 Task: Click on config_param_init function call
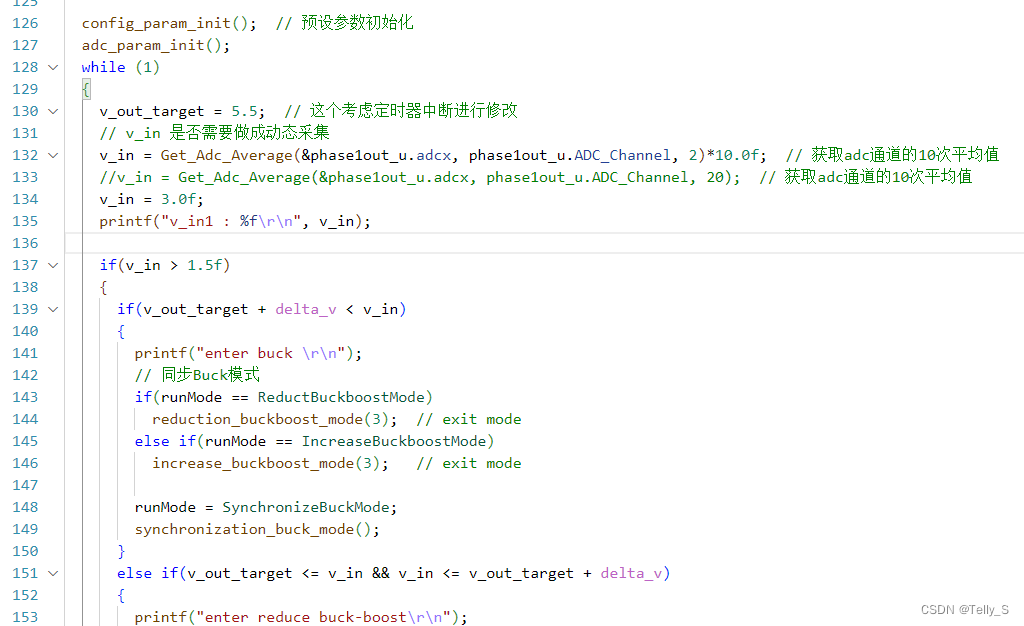pyautogui.click(x=168, y=23)
